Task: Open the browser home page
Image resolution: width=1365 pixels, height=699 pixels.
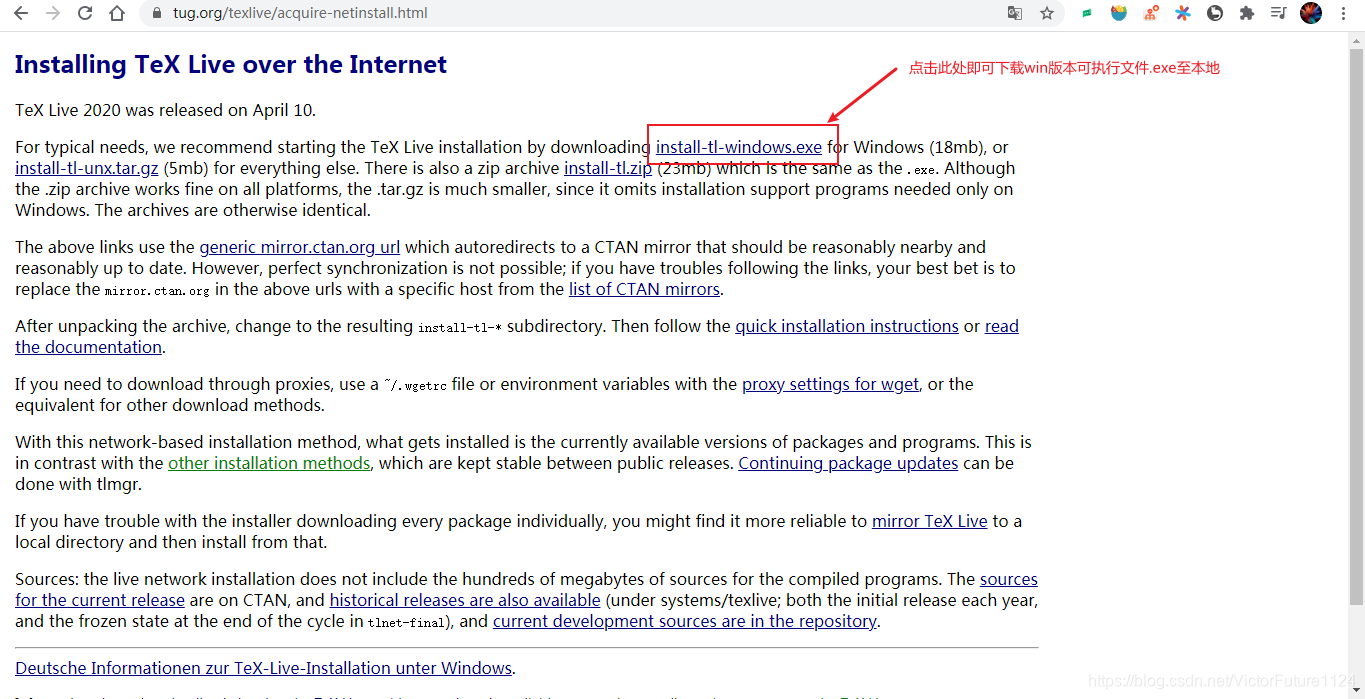Action: click(x=117, y=13)
